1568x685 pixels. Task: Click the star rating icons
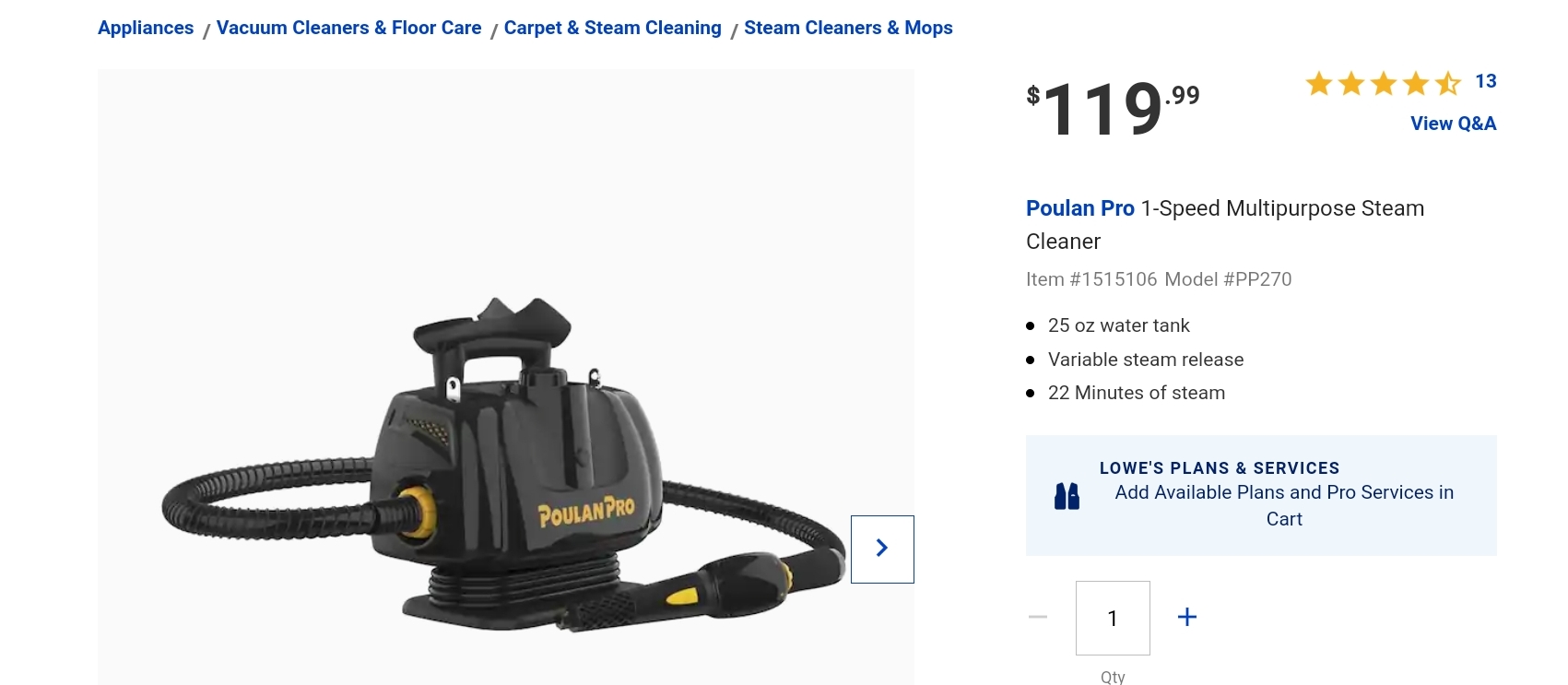(x=1384, y=83)
